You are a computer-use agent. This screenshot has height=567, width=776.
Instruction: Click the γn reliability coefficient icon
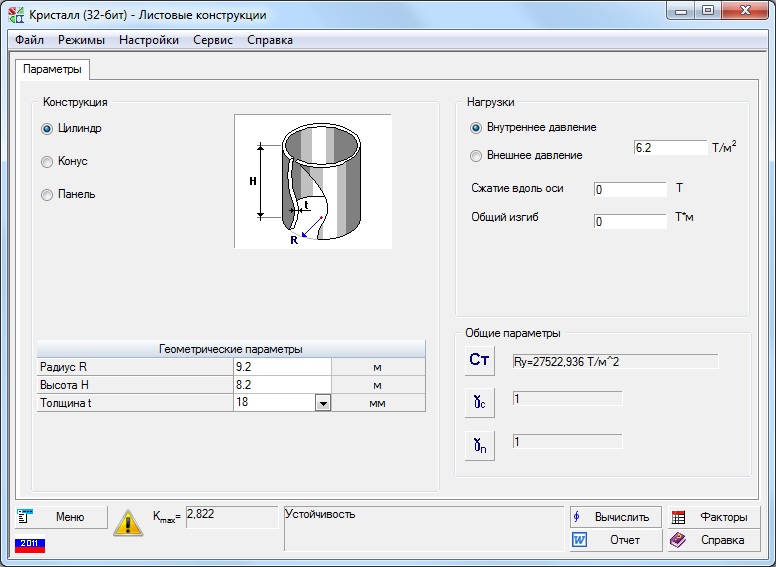tap(480, 445)
